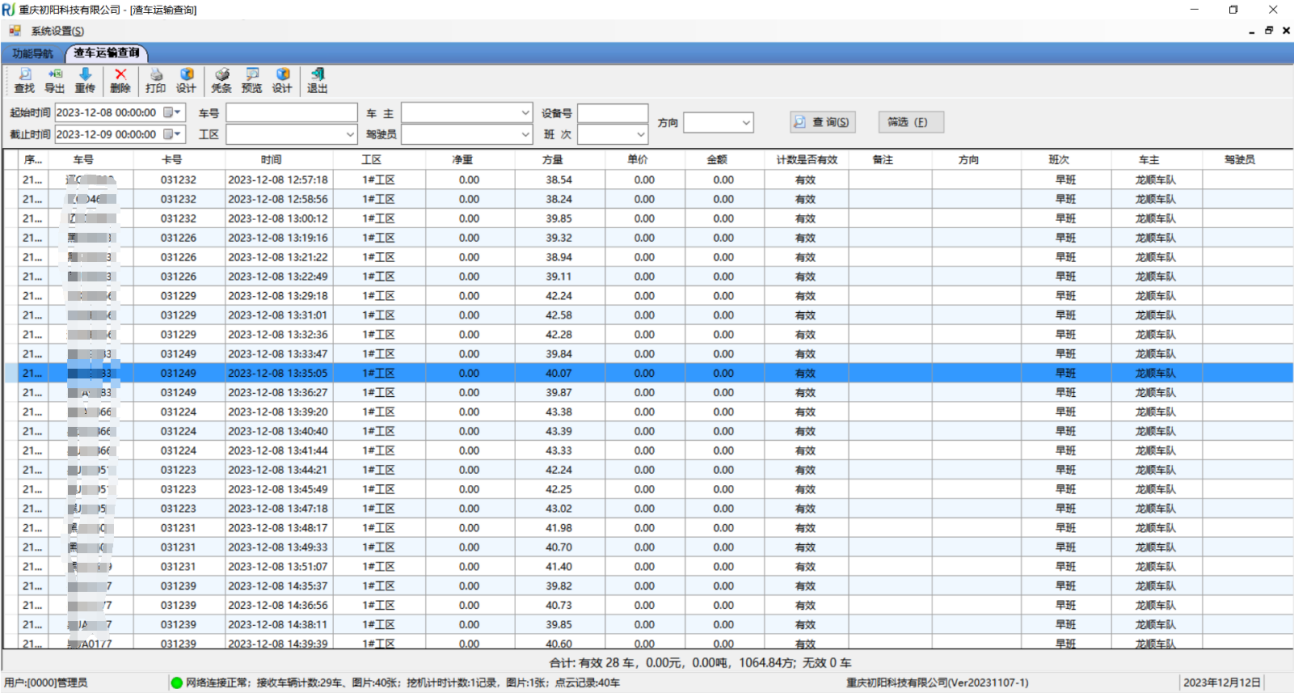1294x693 pixels.
Task: Click the 方量 value 42.28
Action: click(x=559, y=335)
